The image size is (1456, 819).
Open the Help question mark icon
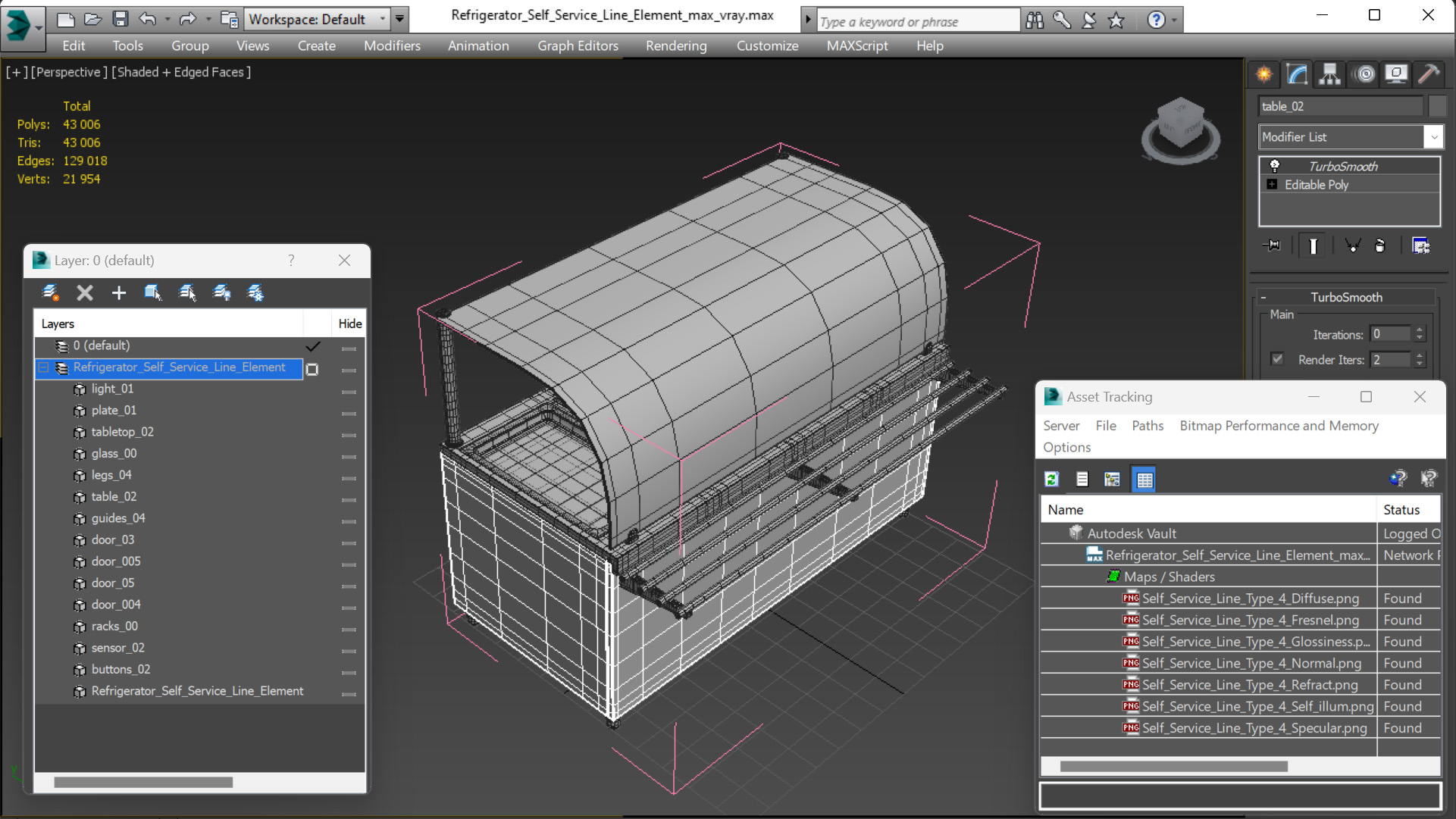coord(1156,20)
